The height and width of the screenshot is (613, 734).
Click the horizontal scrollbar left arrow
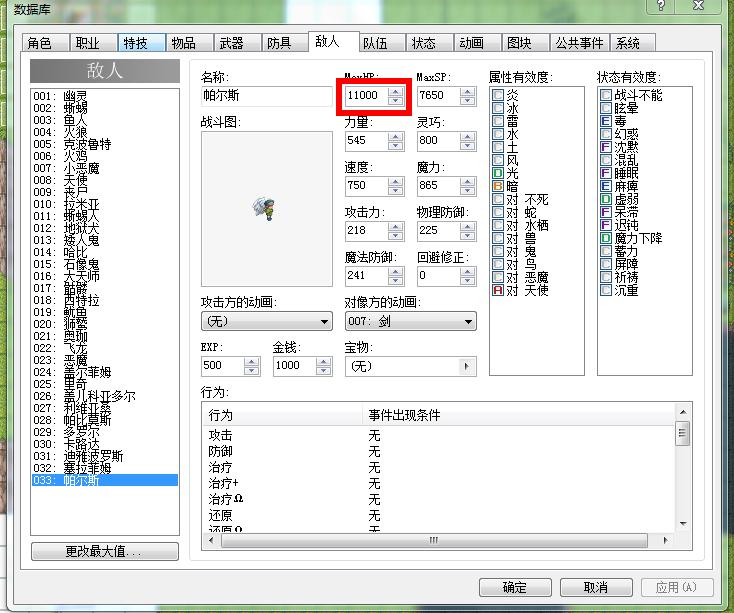[x=211, y=540]
